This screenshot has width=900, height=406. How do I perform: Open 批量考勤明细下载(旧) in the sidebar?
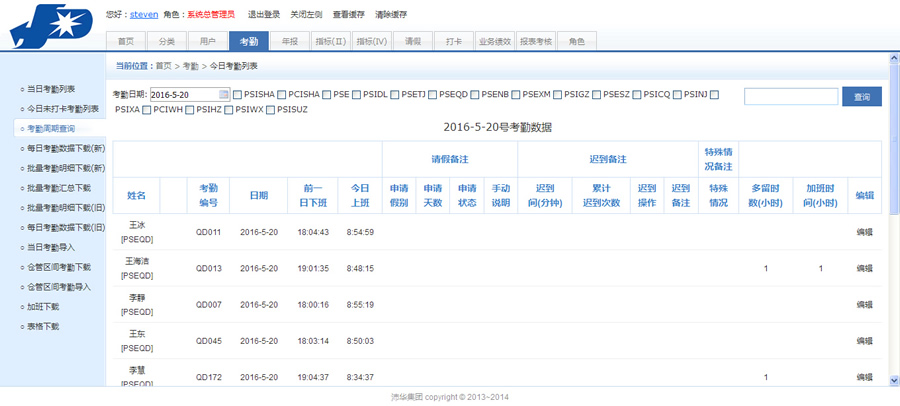(x=66, y=207)
